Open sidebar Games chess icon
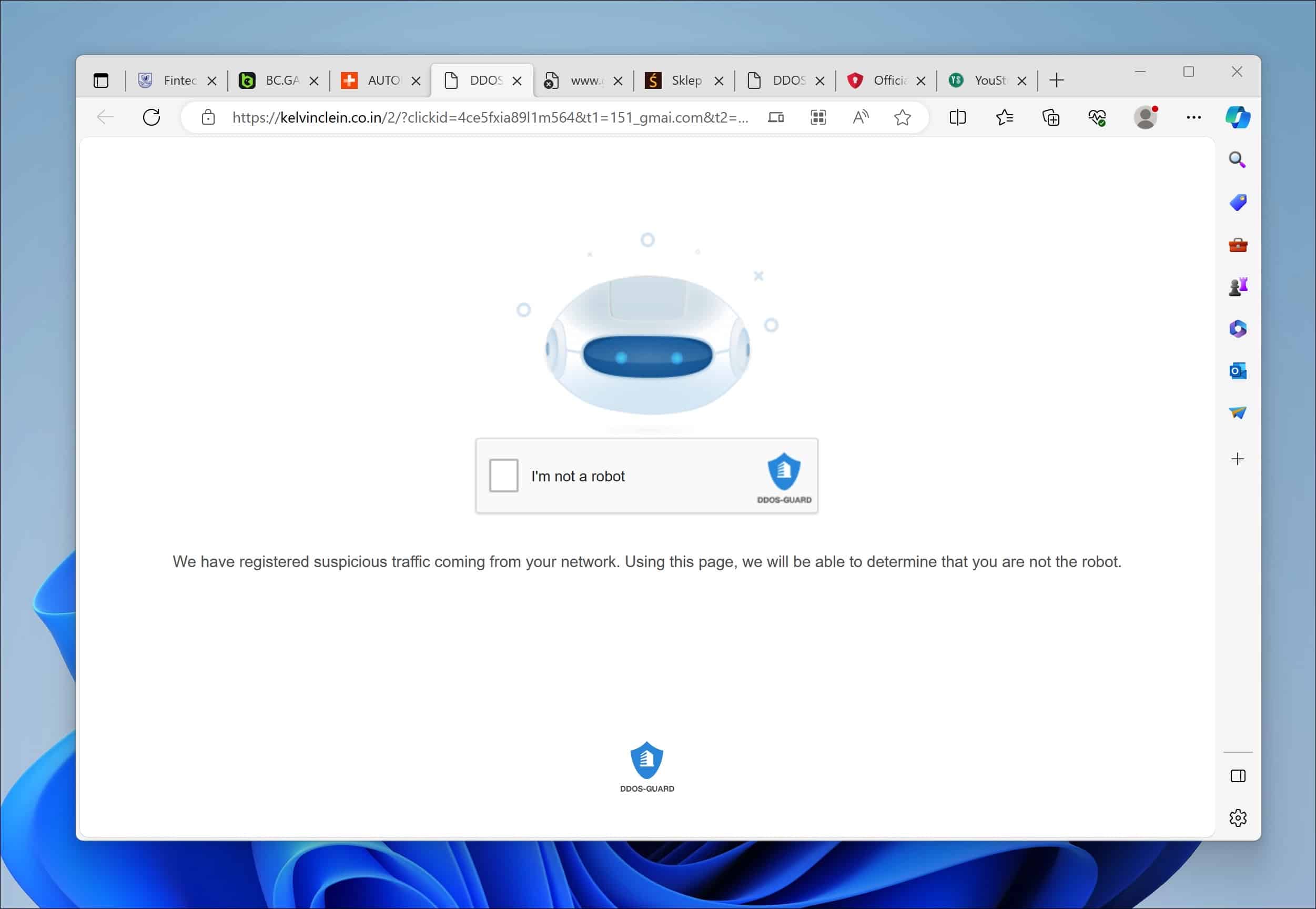This screenshot has height=909, width=1316. (1238, 287)
